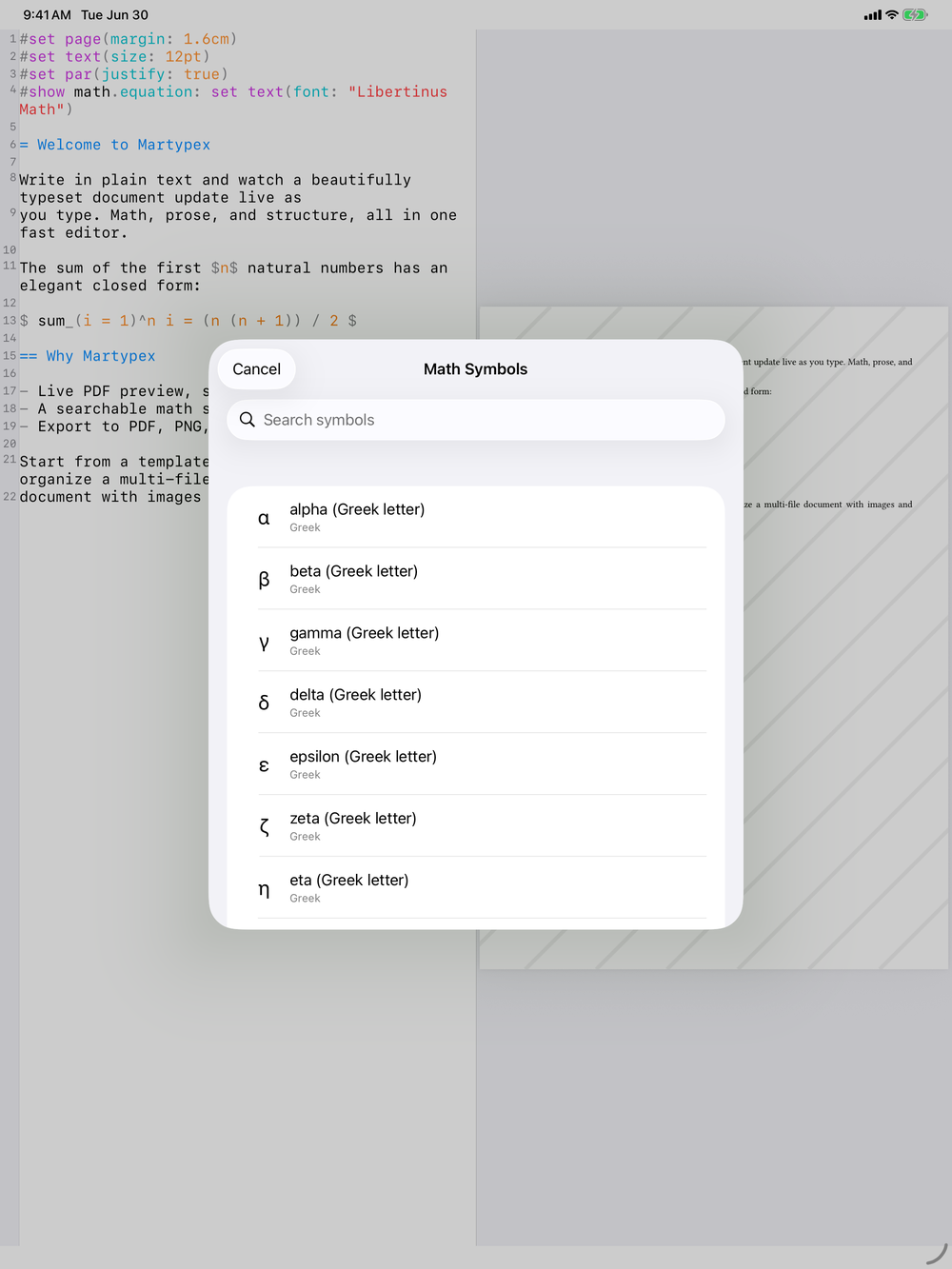Insert the alpha (Greek letter) symbol
The image size is (952, 1269).
[x=476, y=517]
